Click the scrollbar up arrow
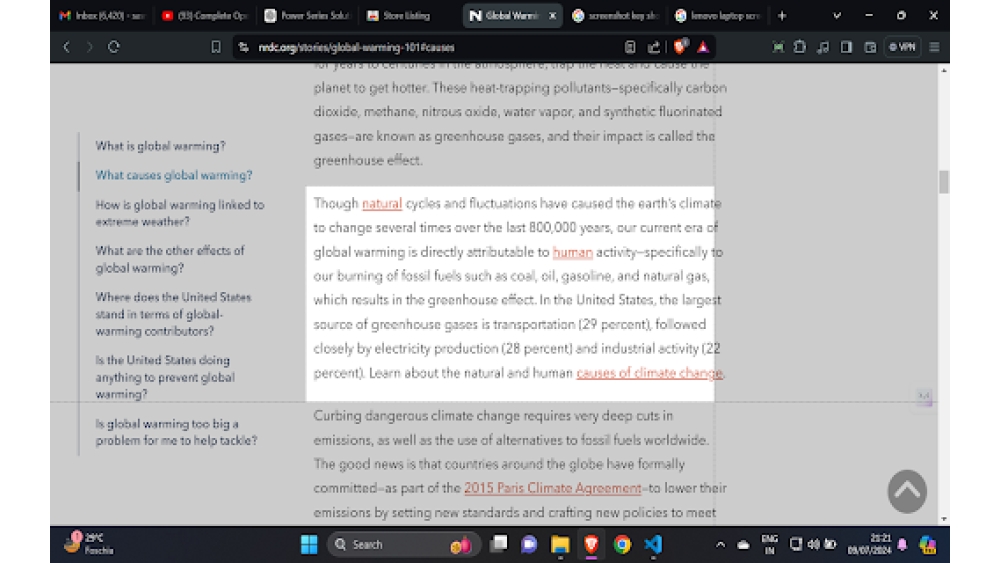 tap(944, 70)
